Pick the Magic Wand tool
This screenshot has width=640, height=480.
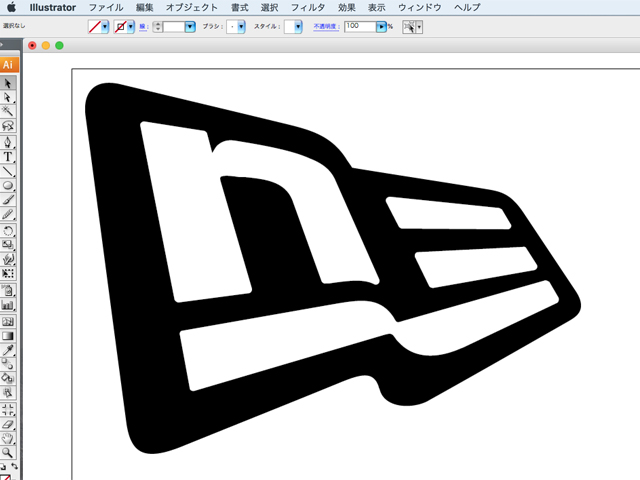coord(8,112)
